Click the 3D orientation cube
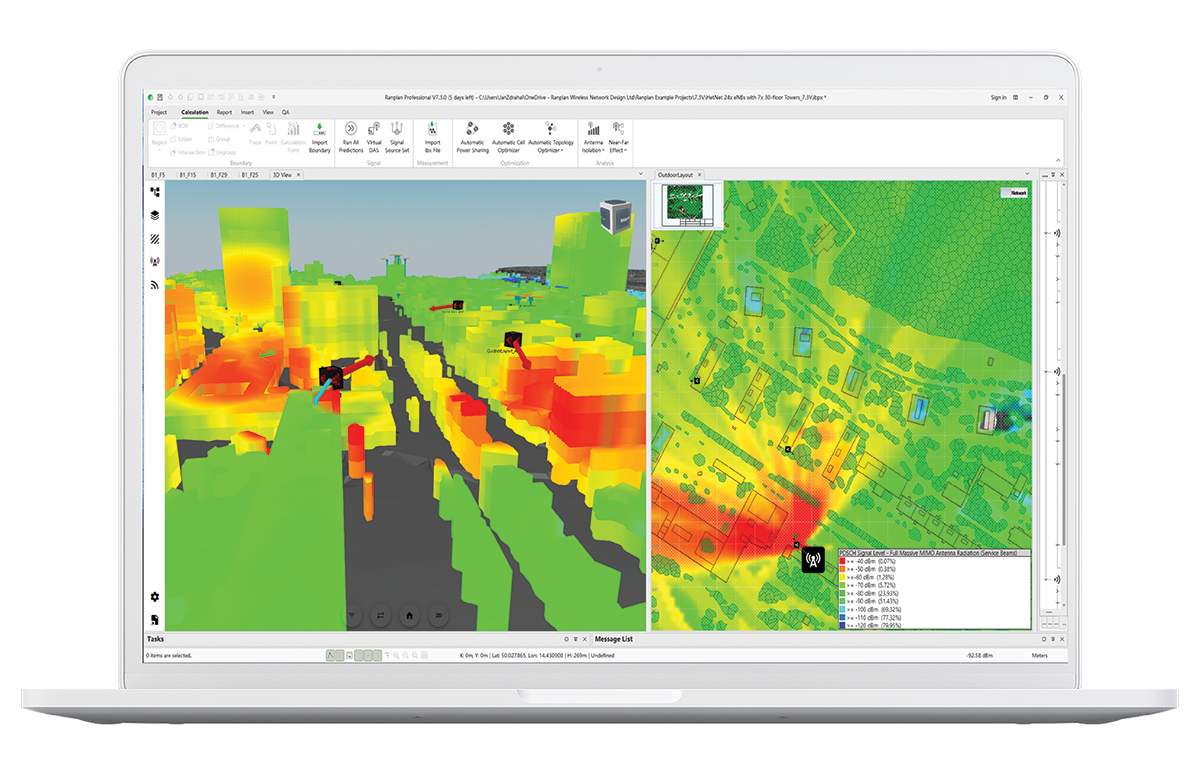The height and width of the screenshot is (775, 1200). click(613, 215)
